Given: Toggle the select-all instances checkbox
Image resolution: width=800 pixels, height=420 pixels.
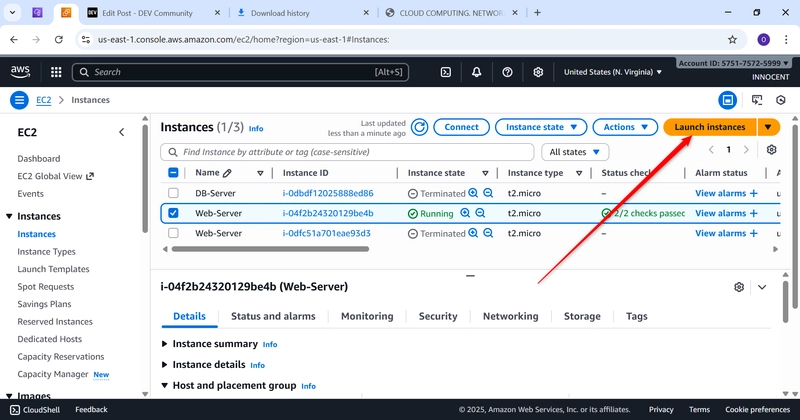Looking at the screenshot, I should click(x=173, y=173).
